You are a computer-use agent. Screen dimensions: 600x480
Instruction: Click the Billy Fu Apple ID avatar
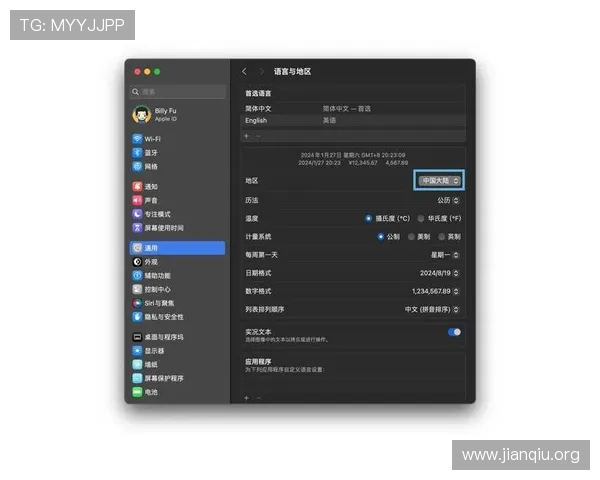tap(142, 114)
